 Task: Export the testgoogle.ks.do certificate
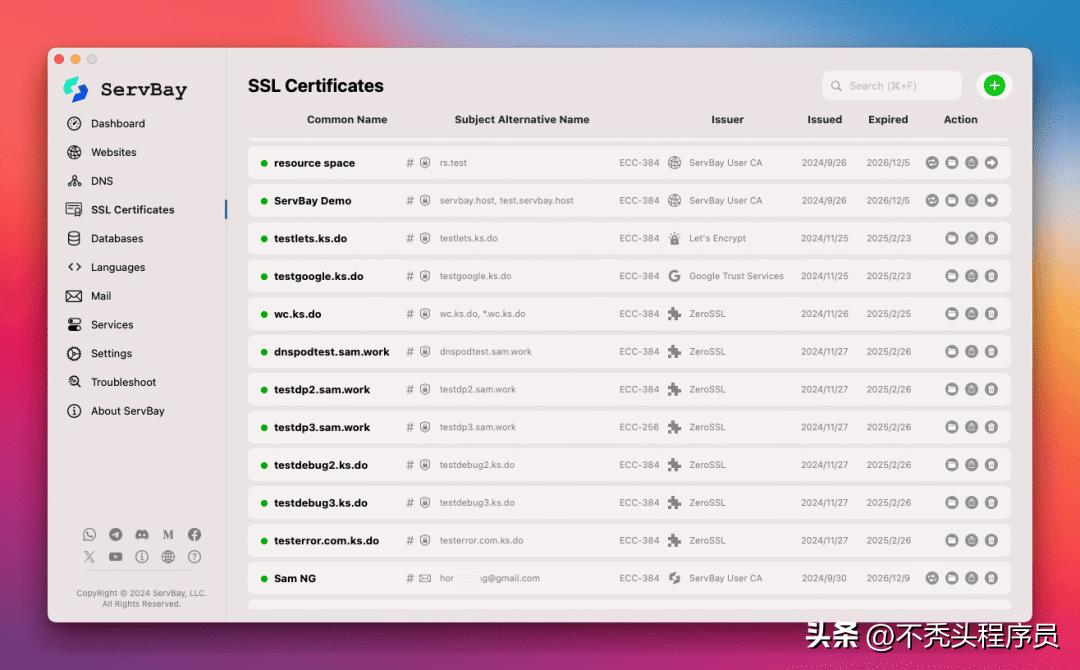click(971, 276)
